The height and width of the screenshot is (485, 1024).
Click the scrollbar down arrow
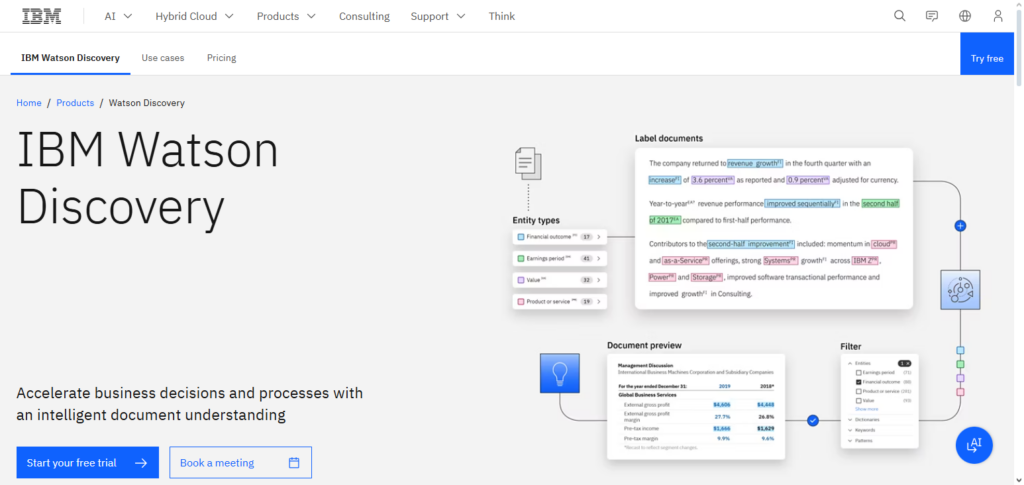pyautogui.click(x=1019, y=480)
